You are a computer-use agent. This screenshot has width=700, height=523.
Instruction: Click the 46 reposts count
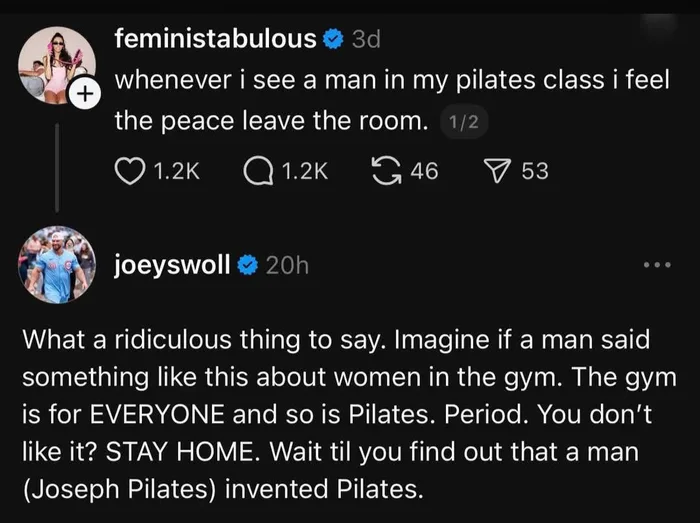[425, 171]
